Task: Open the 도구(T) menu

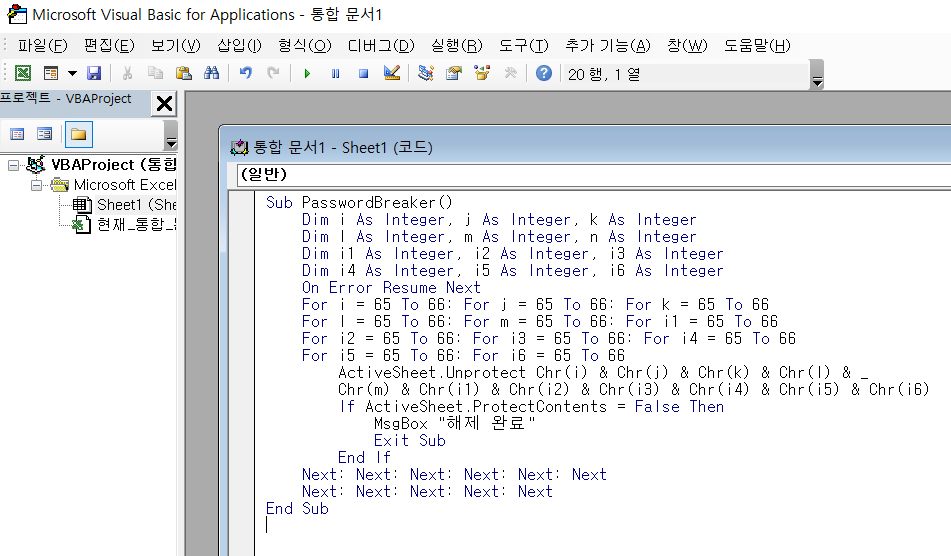Action: [523, 45]
